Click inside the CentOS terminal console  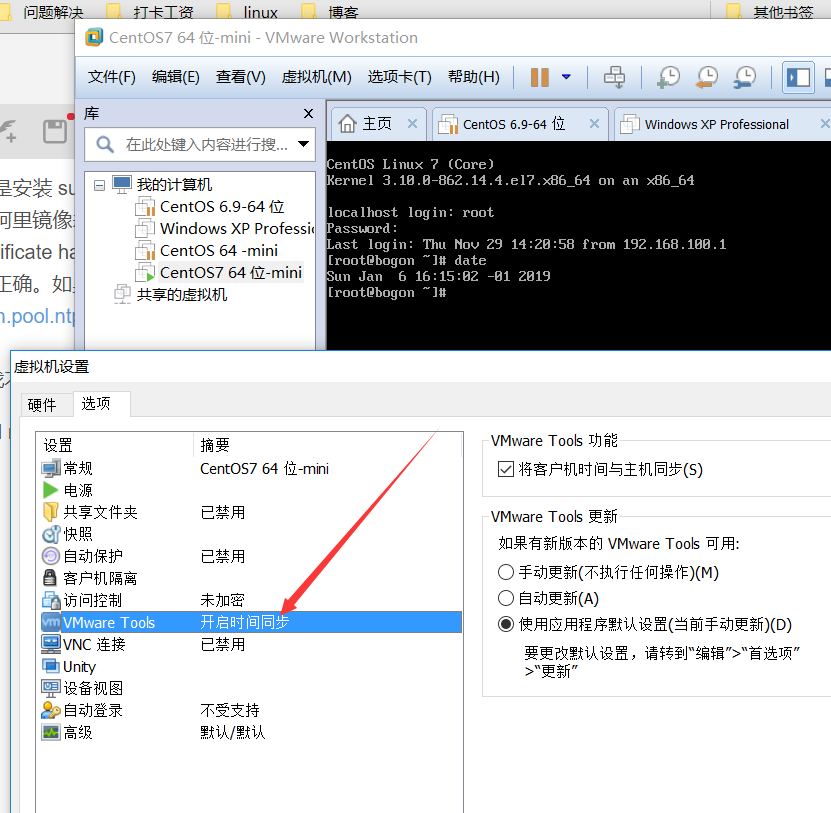(x=579, y=245)
